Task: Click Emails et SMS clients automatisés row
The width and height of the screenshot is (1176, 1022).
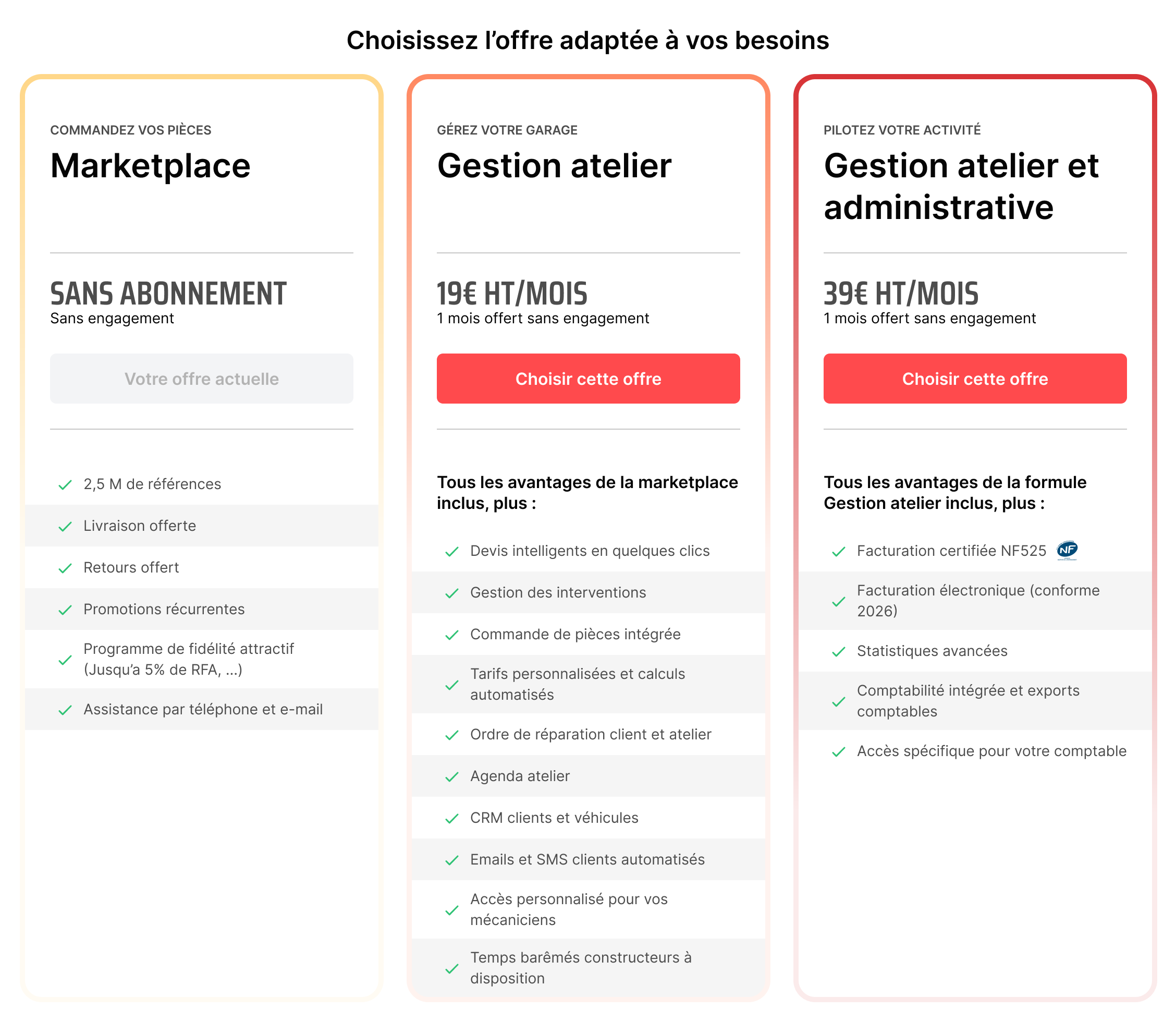Action: point(587,859)
